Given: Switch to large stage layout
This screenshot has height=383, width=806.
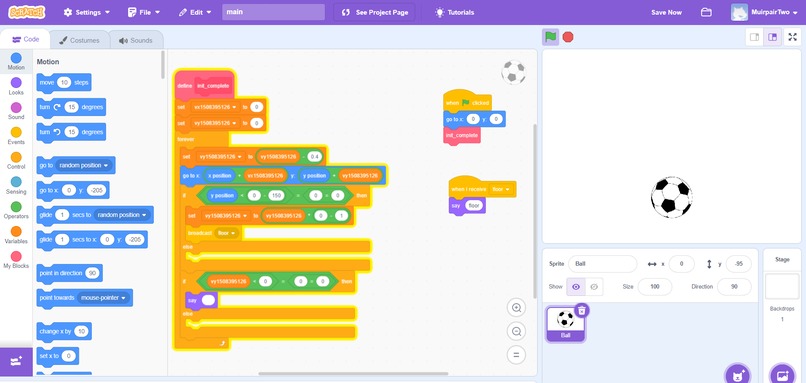Looking at the screenshot, I should tap(772, 37).
